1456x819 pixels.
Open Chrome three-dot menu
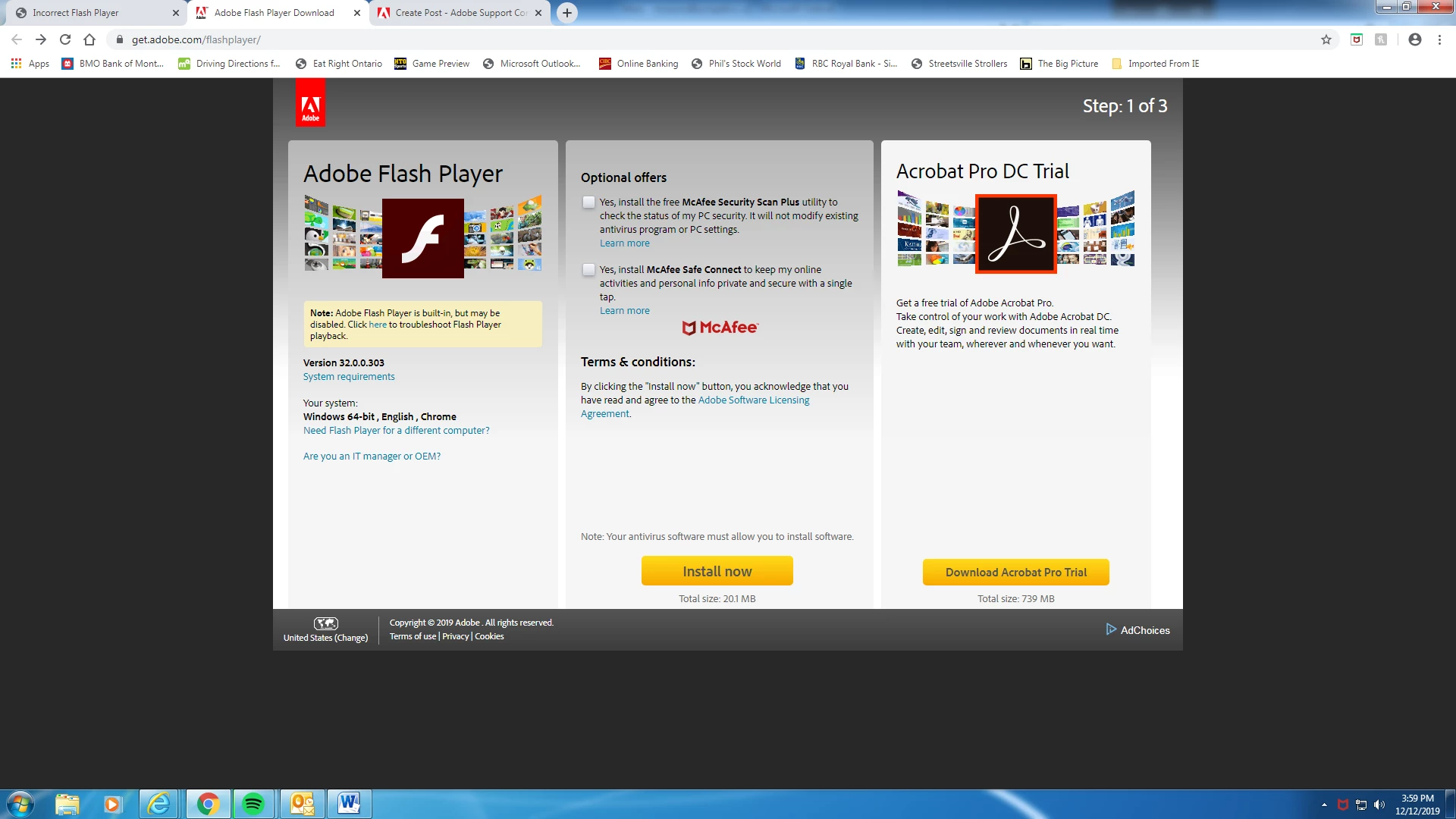point(1439,39)
